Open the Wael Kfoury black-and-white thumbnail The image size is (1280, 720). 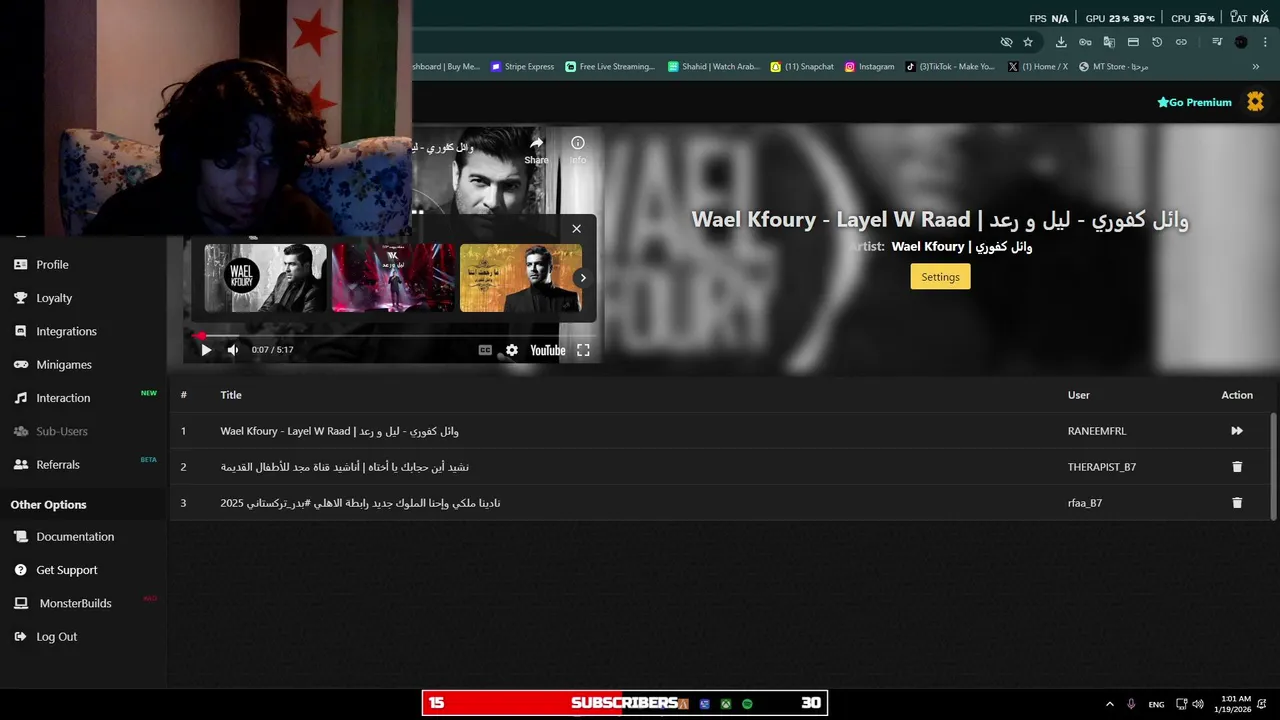click(x=265, y=278)
